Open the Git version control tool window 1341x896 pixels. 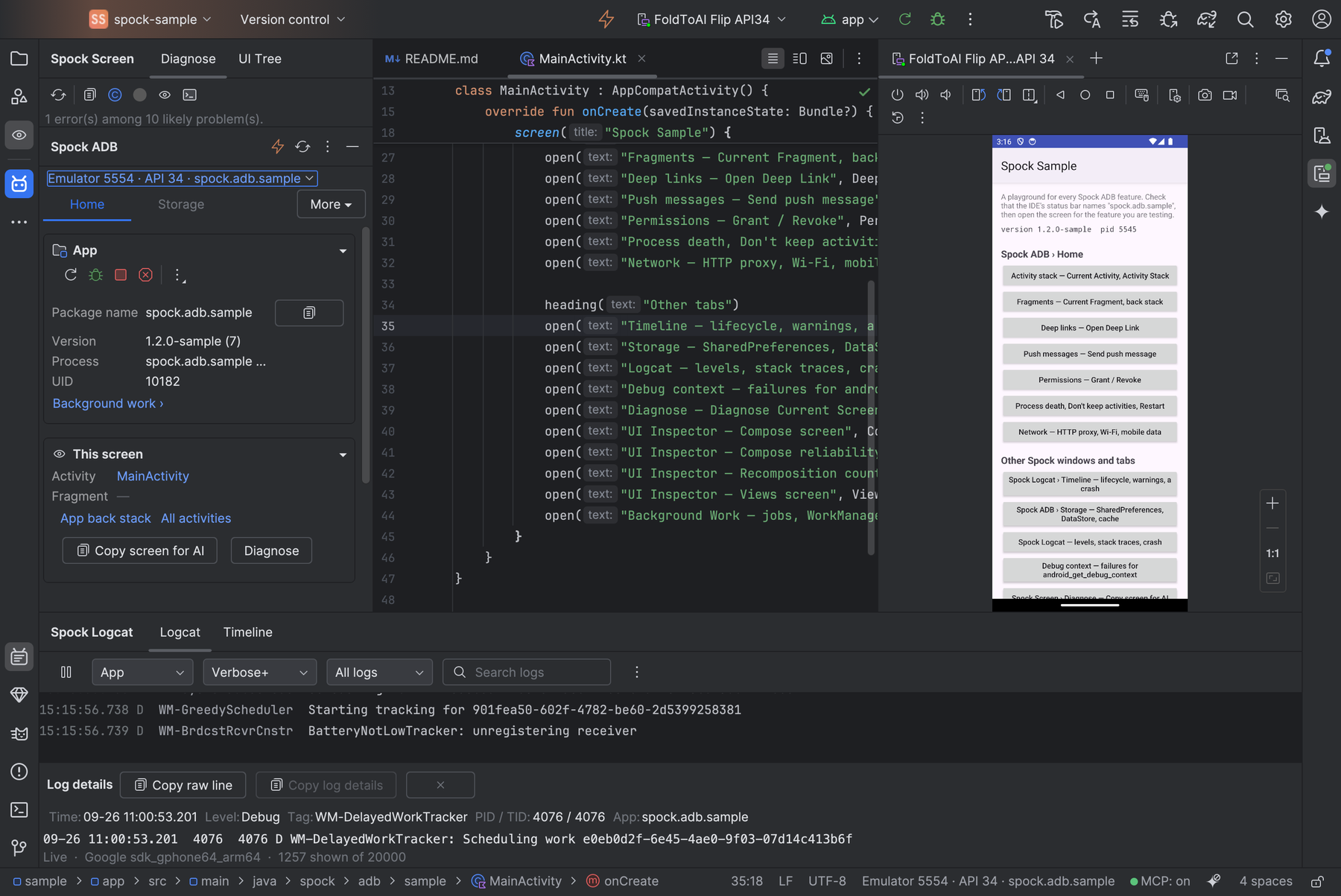(19, 848)
